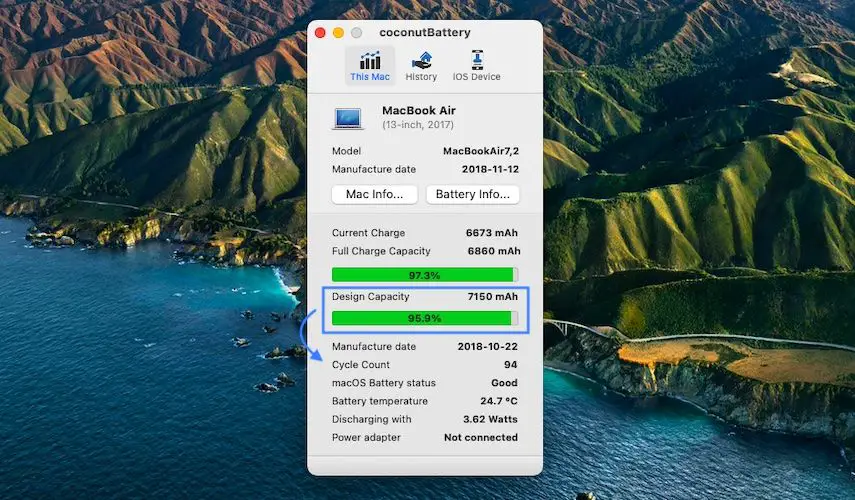
Task: Click the 3.62 Watts discharging value
Action: 490,419
